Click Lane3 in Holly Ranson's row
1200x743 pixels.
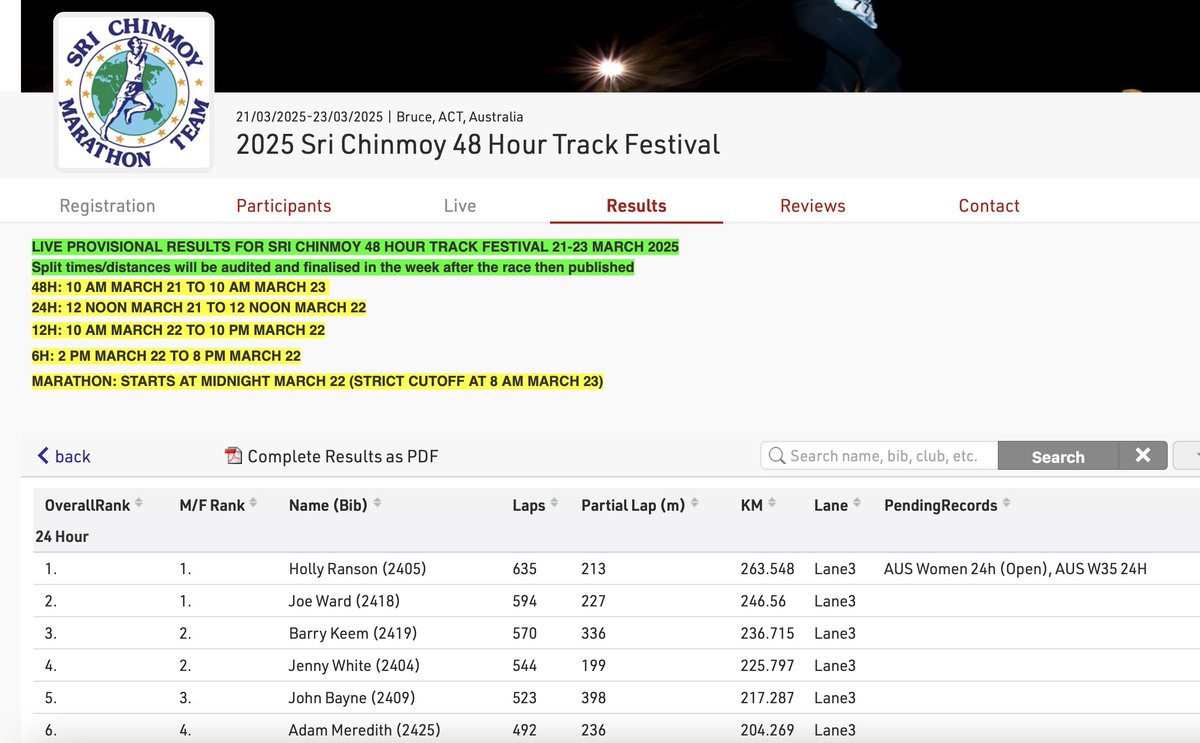pyautogui.click(x=835, y=569)
